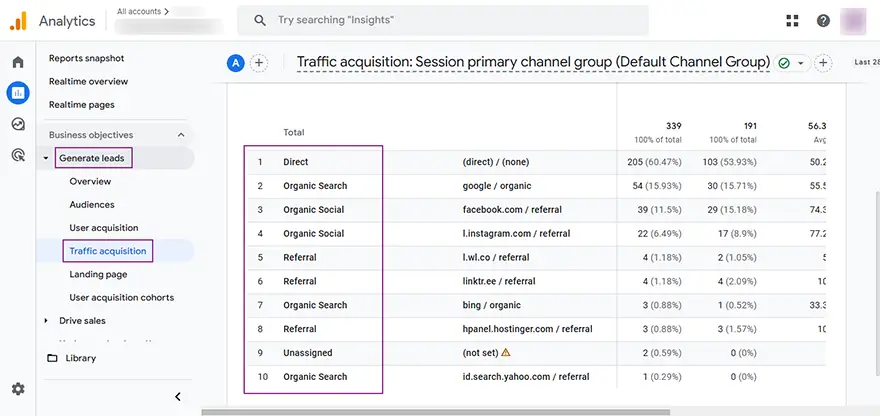Open the Explore icon in left rail

tap(18, 124)
